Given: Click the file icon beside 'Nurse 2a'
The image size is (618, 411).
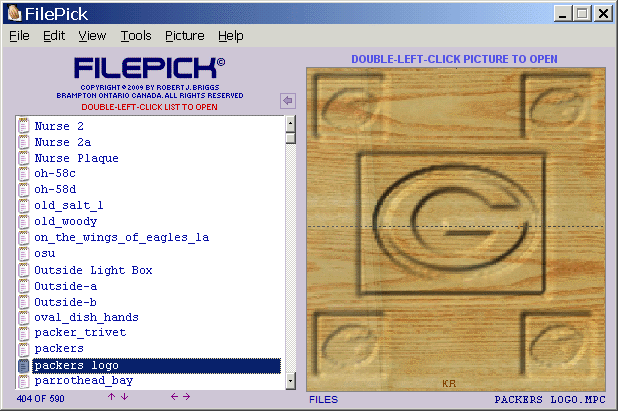Looking at the screenshot, I should [x=24, y=141].
